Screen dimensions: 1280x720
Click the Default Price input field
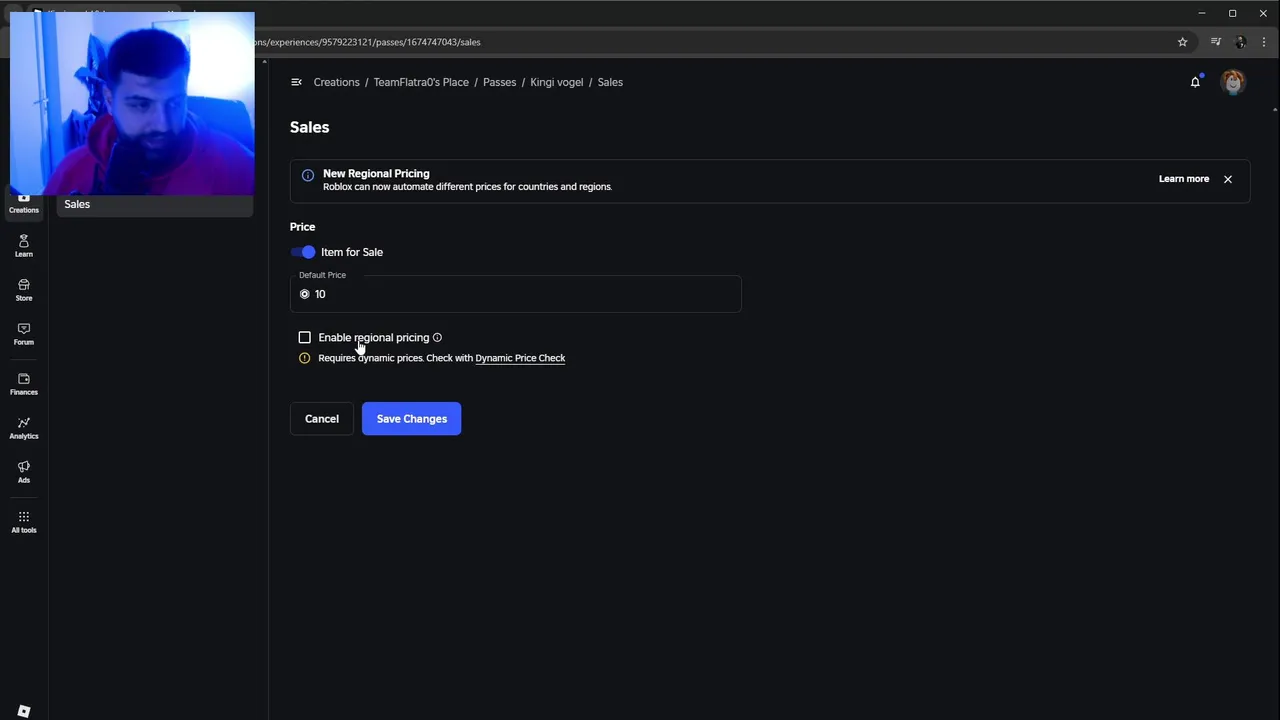[x=520, y=294]
